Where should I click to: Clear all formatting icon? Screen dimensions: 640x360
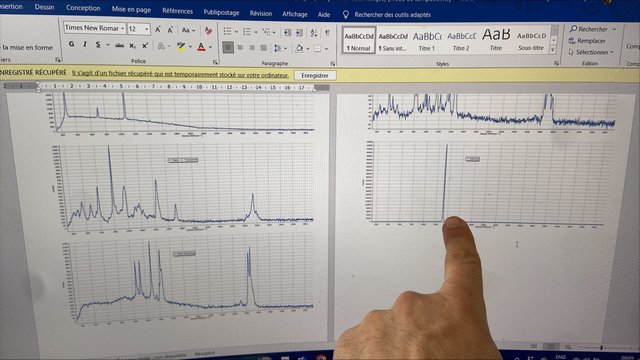pos(208,31)
